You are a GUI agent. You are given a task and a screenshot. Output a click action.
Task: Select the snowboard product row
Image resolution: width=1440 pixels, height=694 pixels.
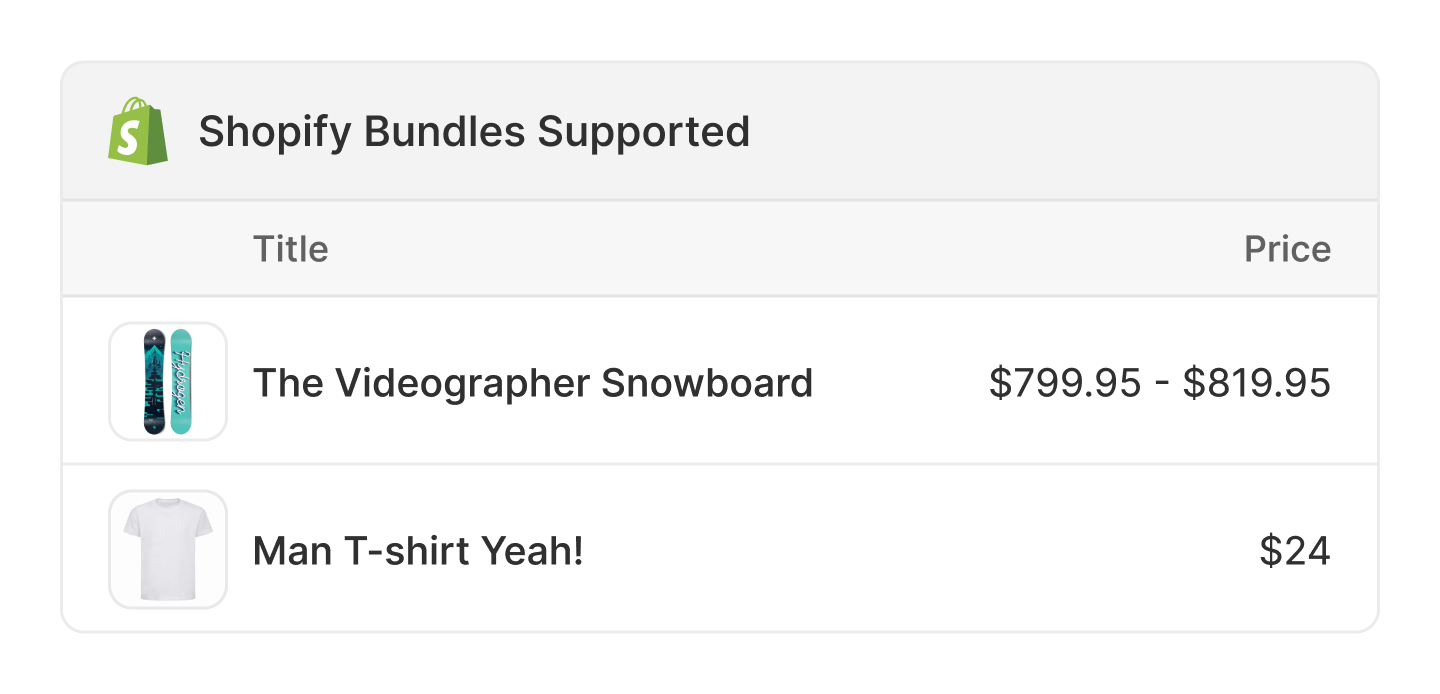click(x=720, y=382)
